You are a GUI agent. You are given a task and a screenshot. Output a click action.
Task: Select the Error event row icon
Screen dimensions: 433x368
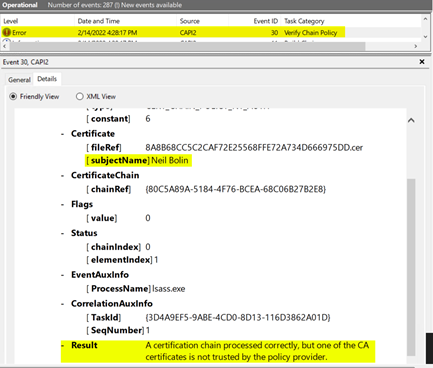pos(6,32)
